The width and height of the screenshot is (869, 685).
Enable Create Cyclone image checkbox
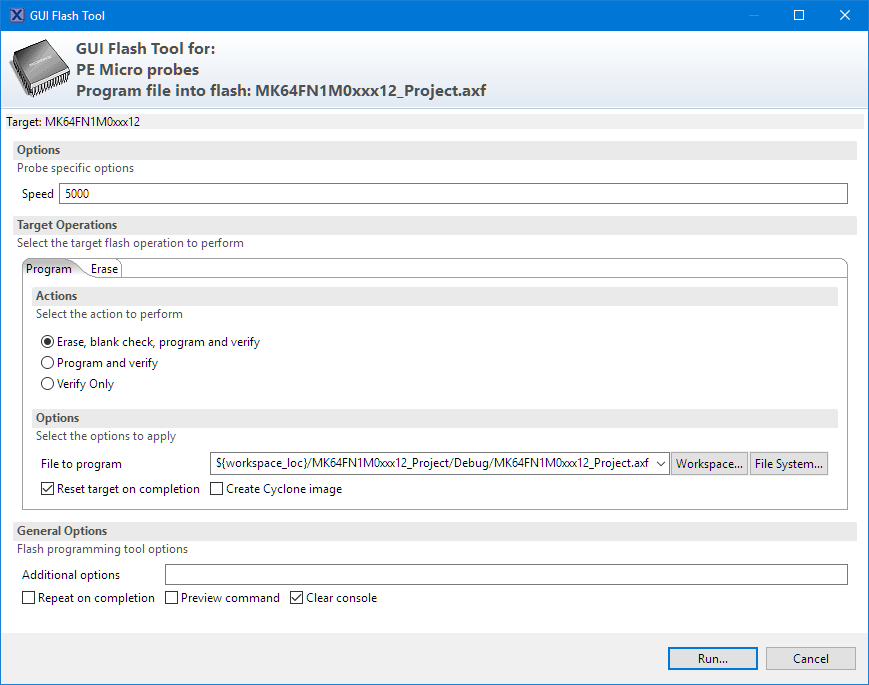click(x=217, y=489)
